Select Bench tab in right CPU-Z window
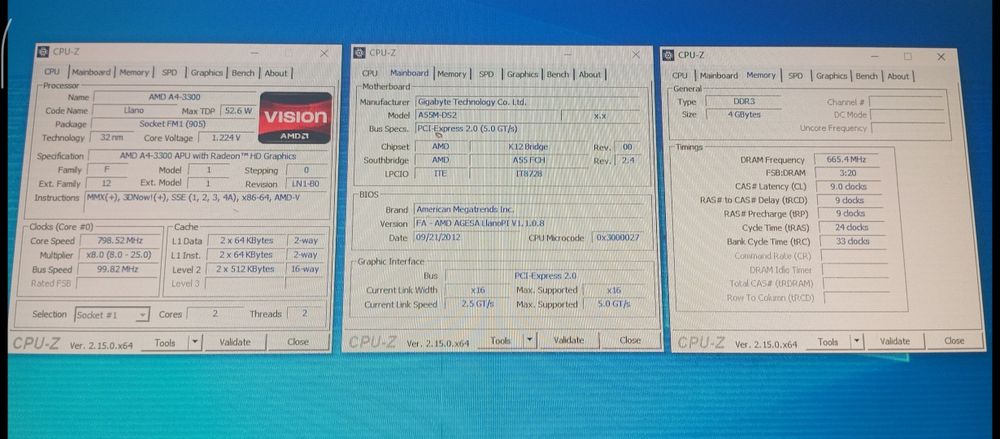Viewport: 1000px width, 439px height. pyautogui.click(x=866, y=76)
